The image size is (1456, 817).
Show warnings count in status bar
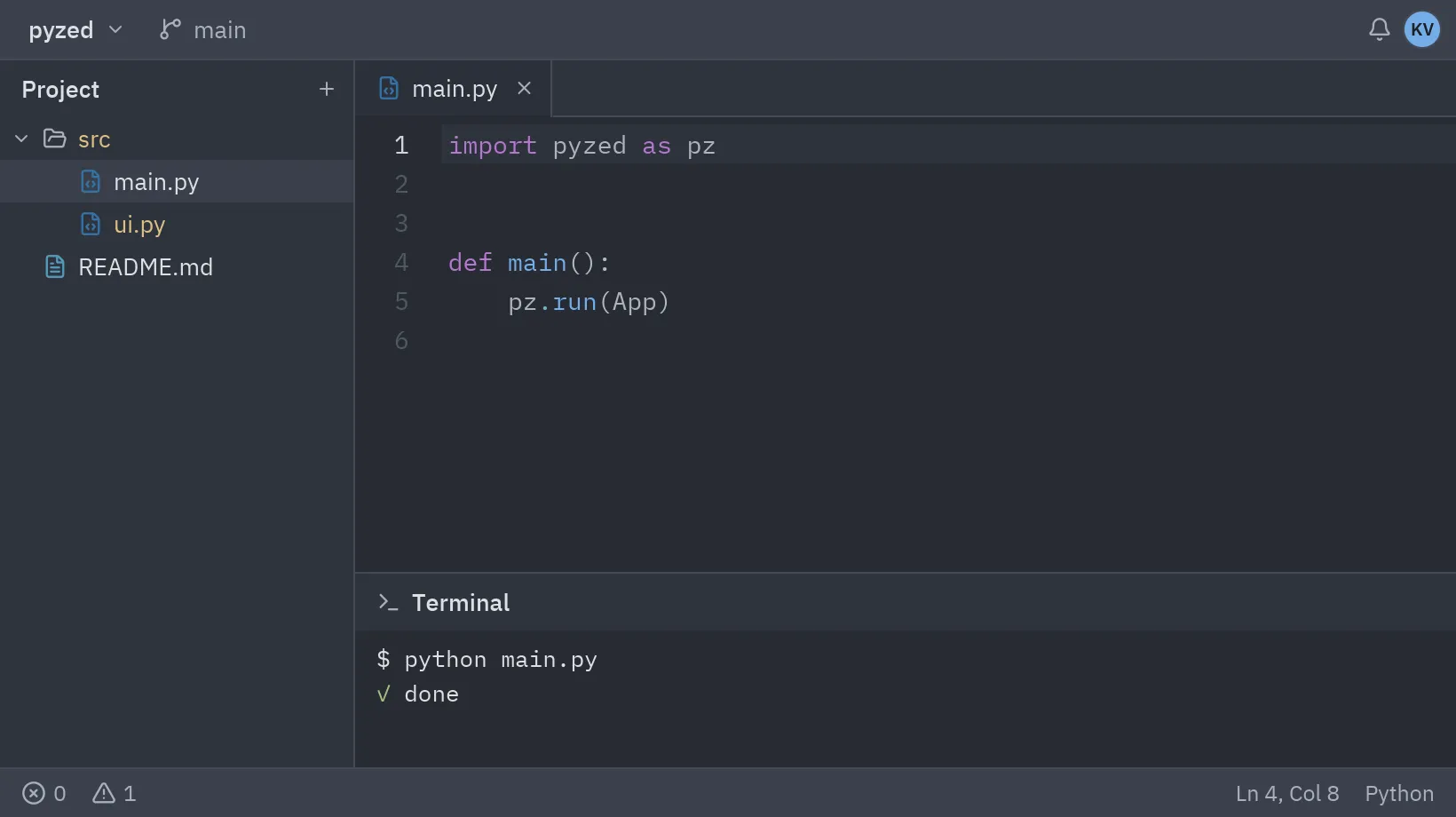coord(115,793)
